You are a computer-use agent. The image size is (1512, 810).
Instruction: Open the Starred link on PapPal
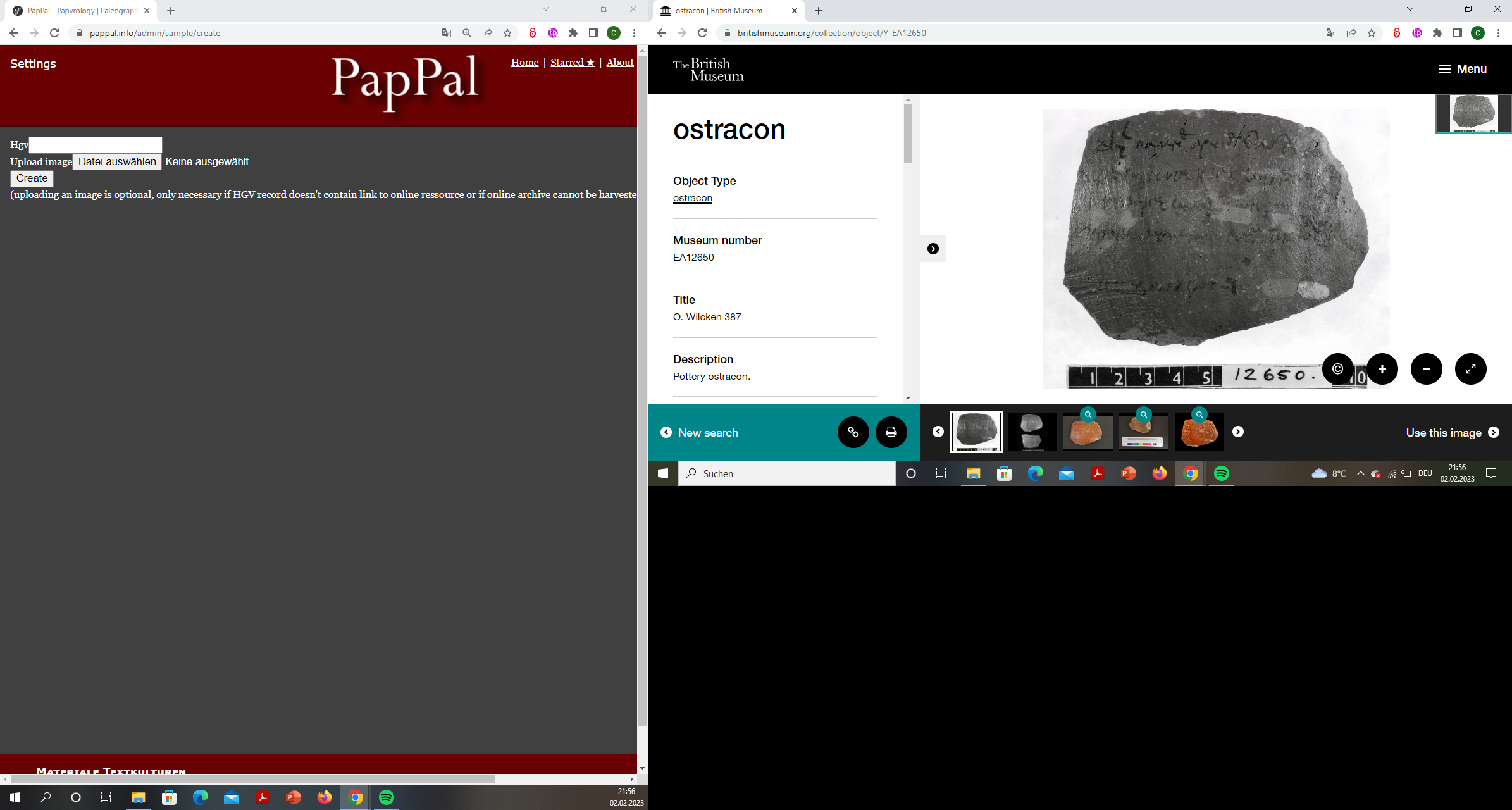tap(573, 62)
